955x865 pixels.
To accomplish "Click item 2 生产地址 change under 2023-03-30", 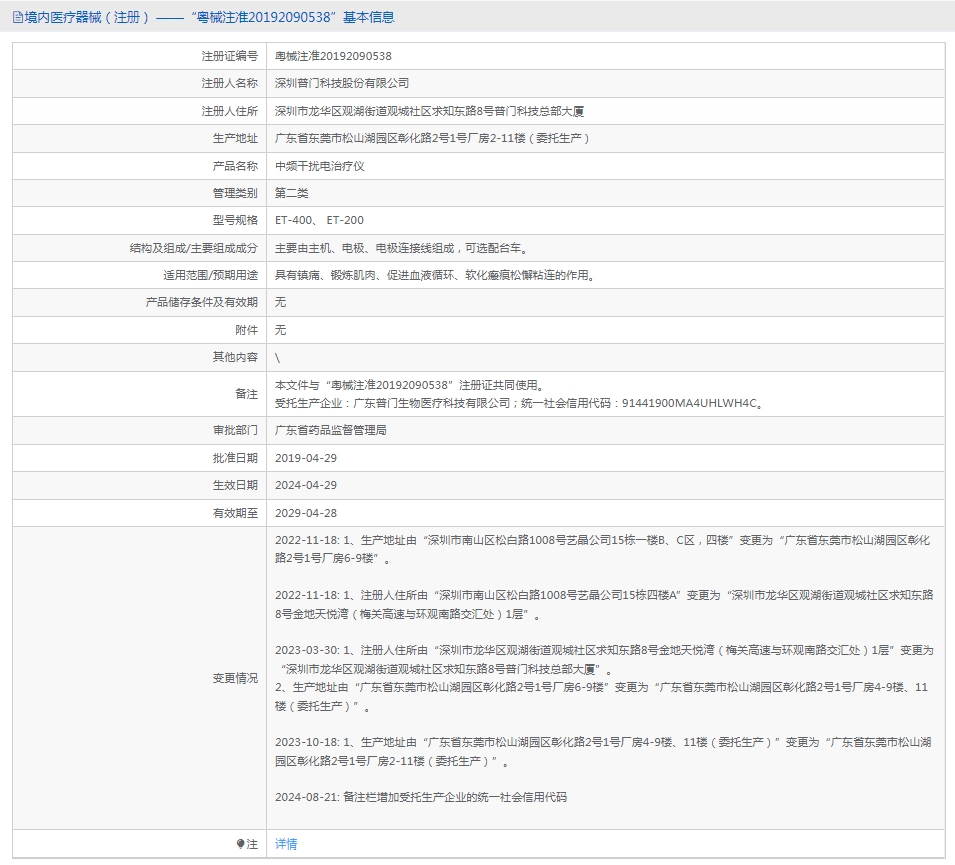I will point(601,697).
